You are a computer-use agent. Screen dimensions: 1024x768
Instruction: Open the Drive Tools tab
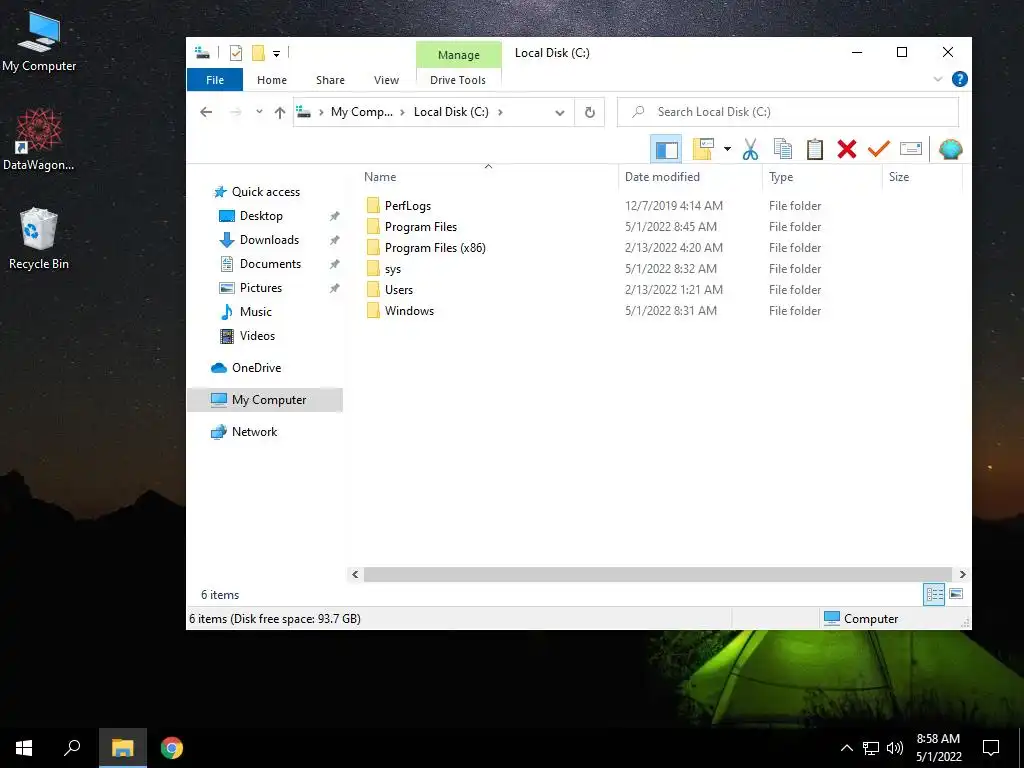(458, 80)
